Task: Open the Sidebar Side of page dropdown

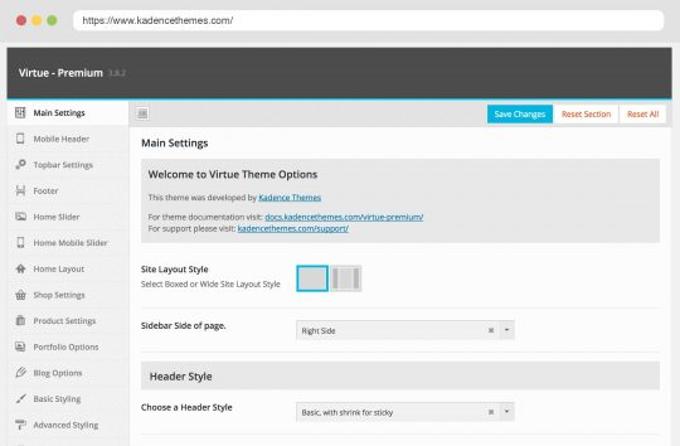Action: point(507,330)
